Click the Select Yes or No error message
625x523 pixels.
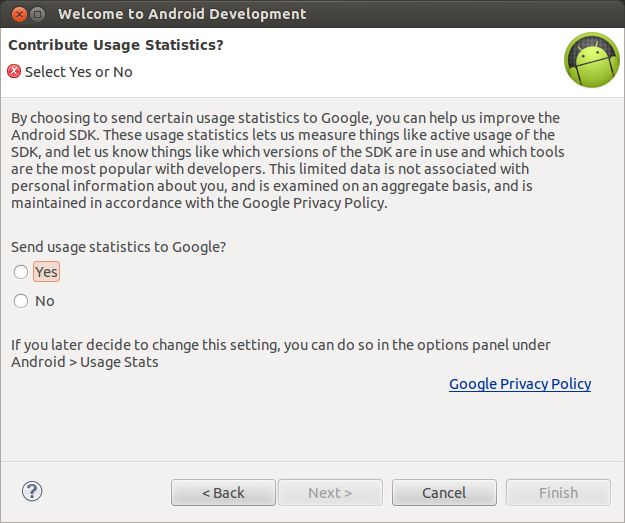(79, 72)
